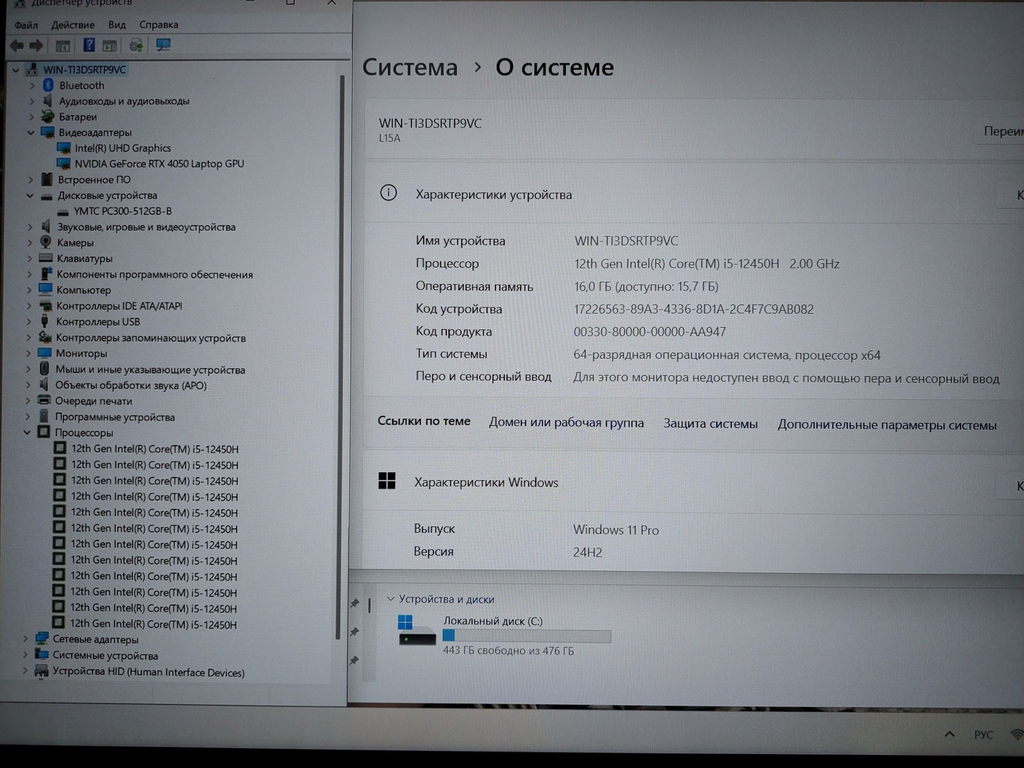
Task: Click the Update driver toolbar icon
Action: coord(135,46)
